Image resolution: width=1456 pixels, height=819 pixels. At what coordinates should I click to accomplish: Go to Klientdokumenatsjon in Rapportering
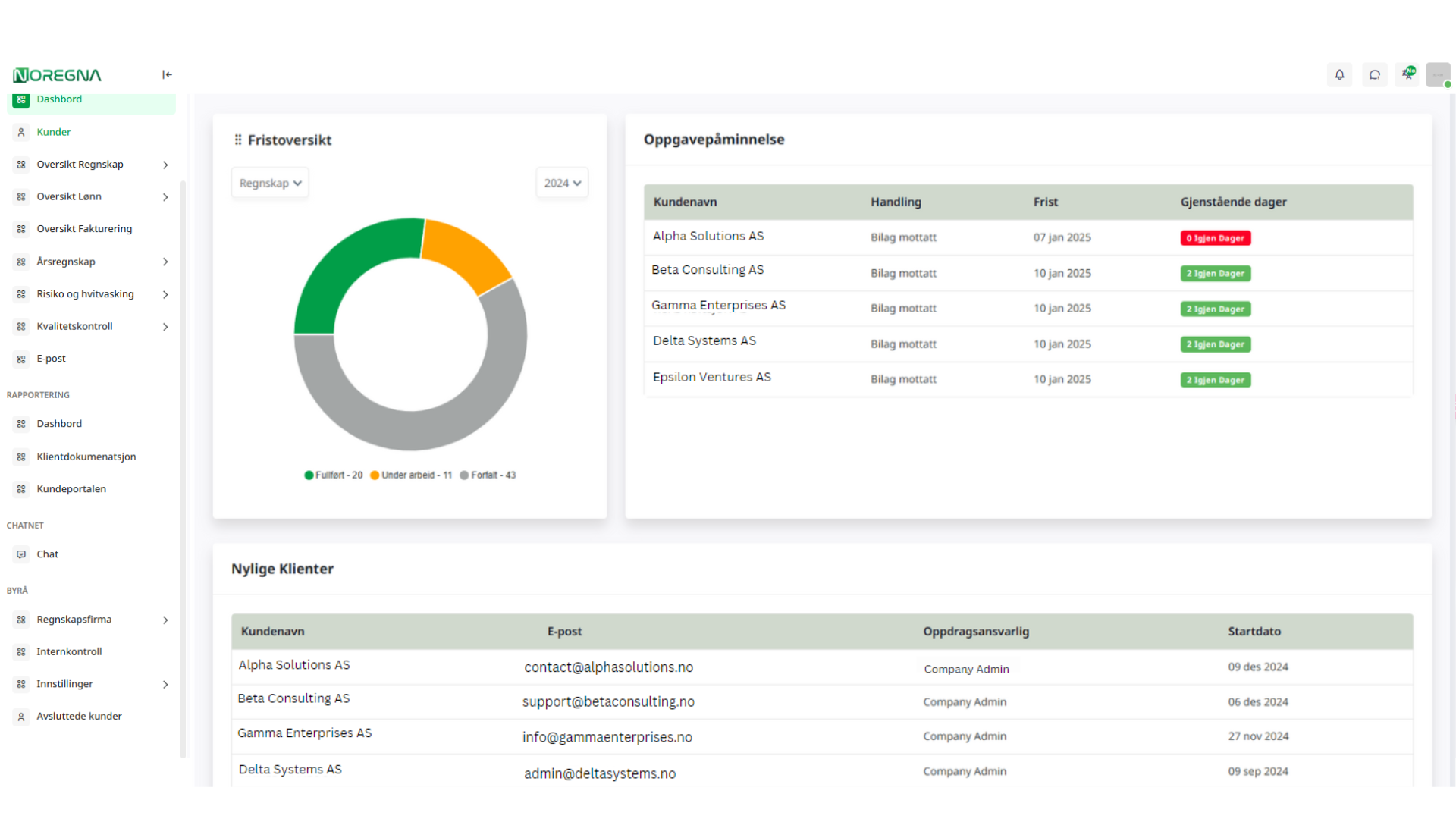point(86,457)
